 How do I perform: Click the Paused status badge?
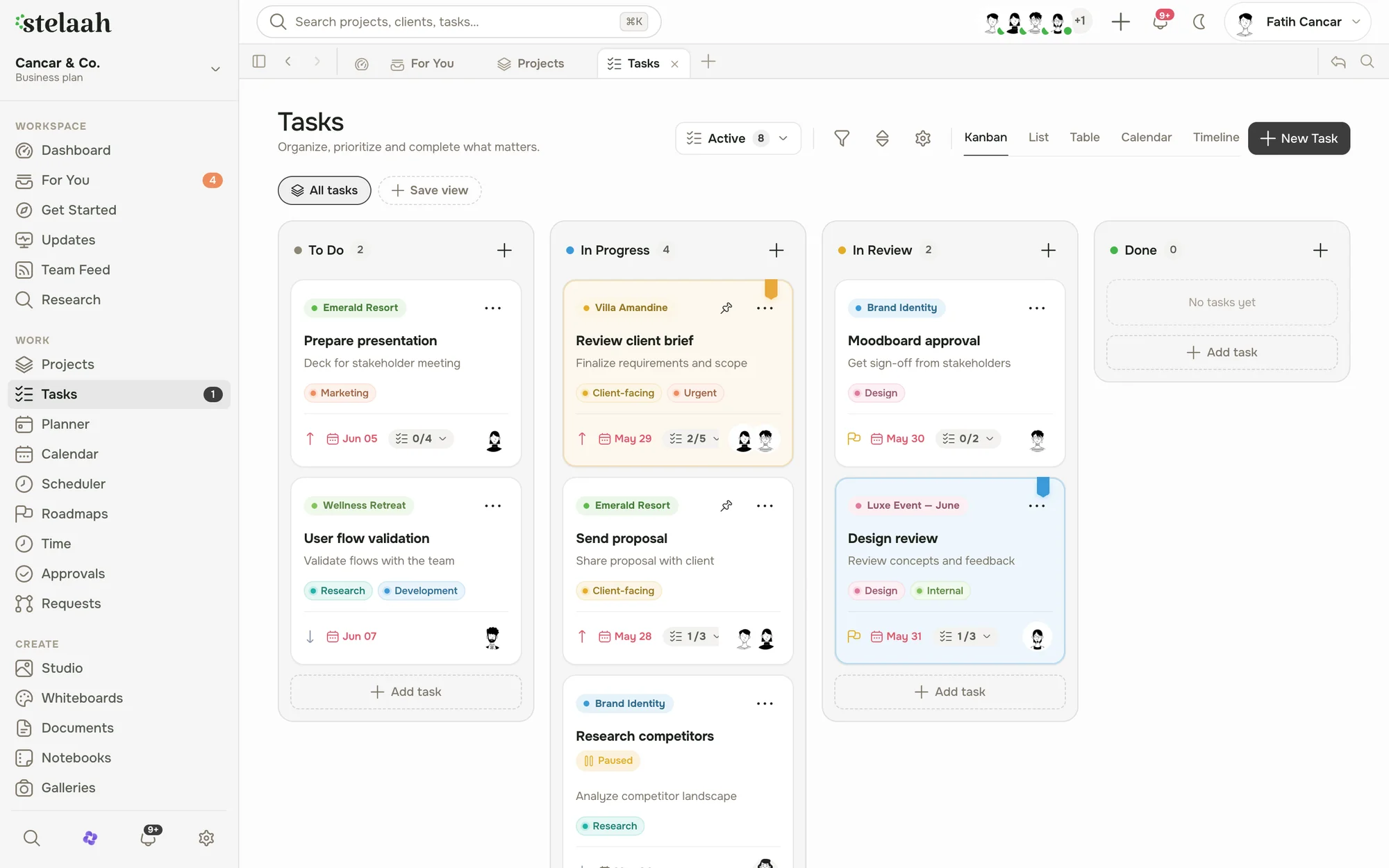(608, 760)
